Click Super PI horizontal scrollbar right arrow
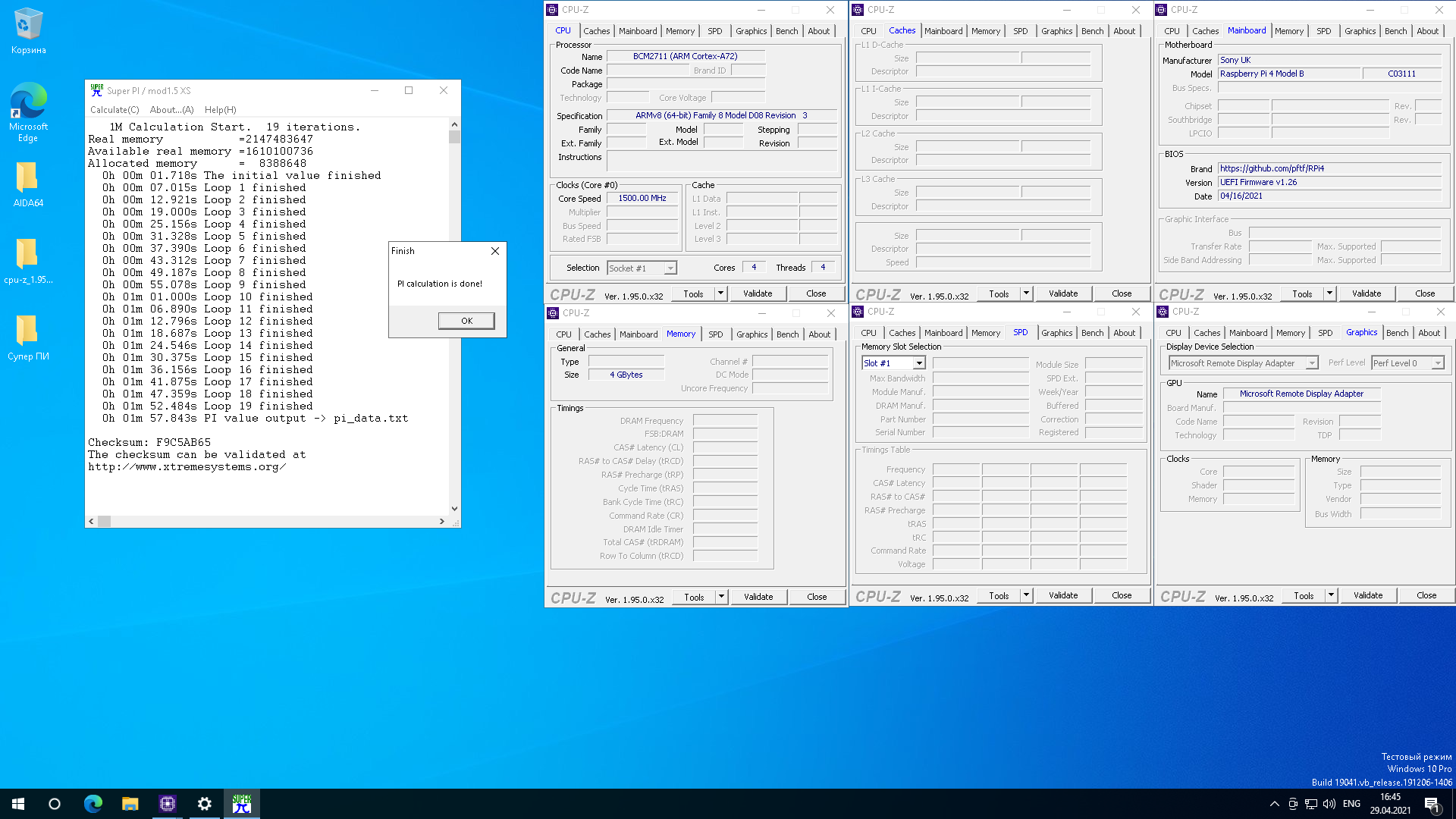Viewport: 1456px width, 819px height. [x=442, y=521]
